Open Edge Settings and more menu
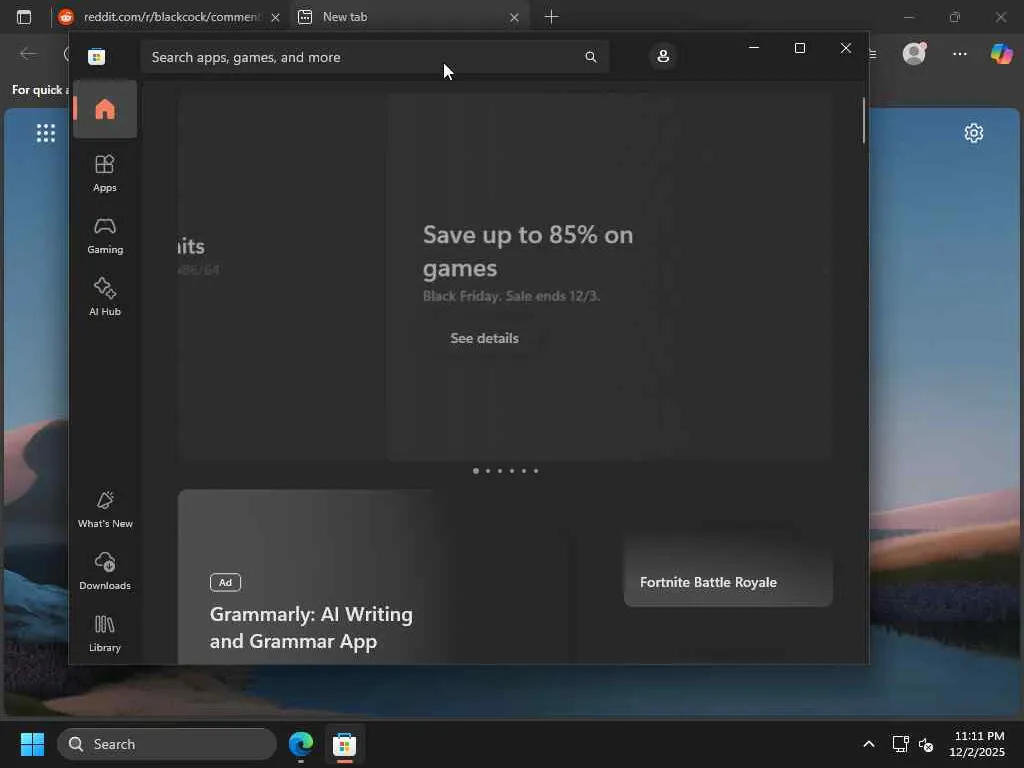The width and height of the screenshot is (1024, 768). [x=959, y=54]
